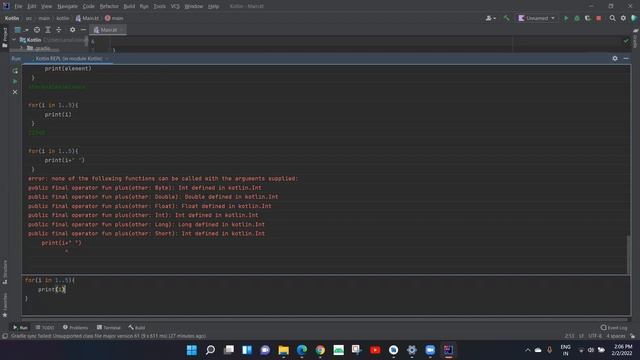Open the Help menu
The height and width of the screenshot is (360, 640).
(x=213, y=7)
